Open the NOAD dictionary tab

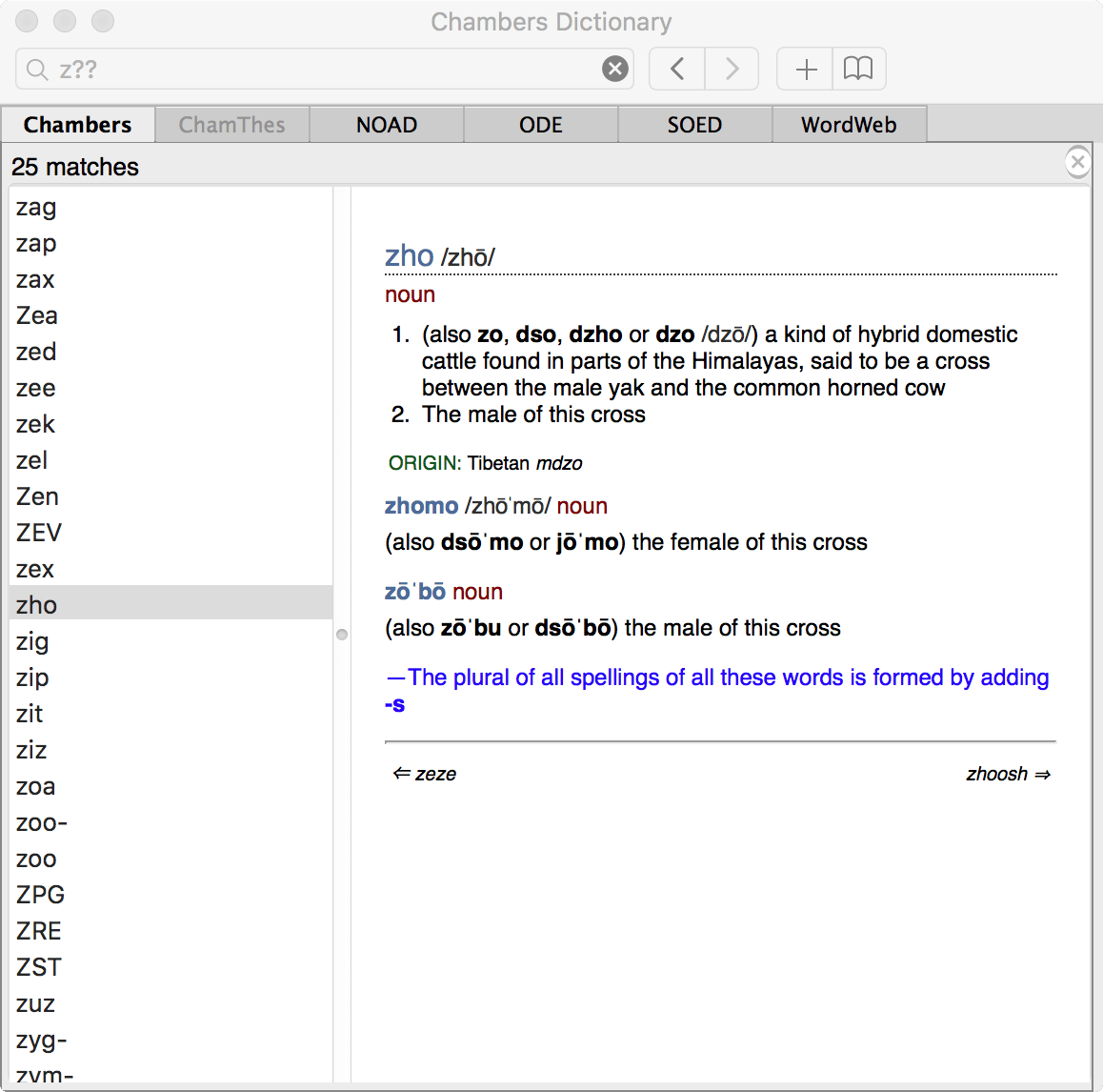[x=386, y=125]
